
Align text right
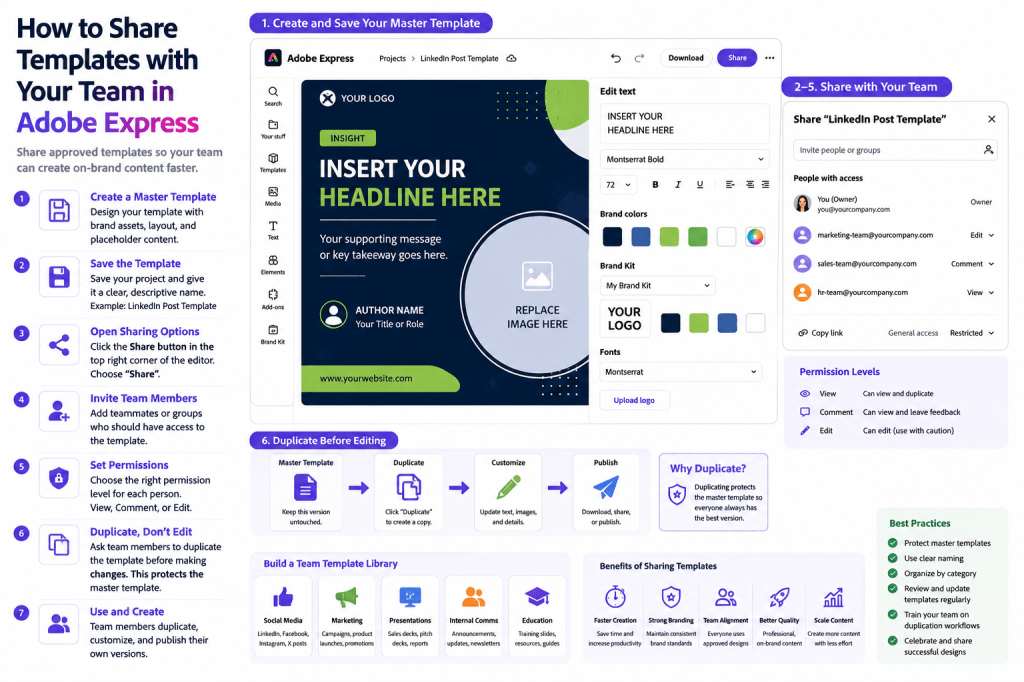tap(765, 185)
